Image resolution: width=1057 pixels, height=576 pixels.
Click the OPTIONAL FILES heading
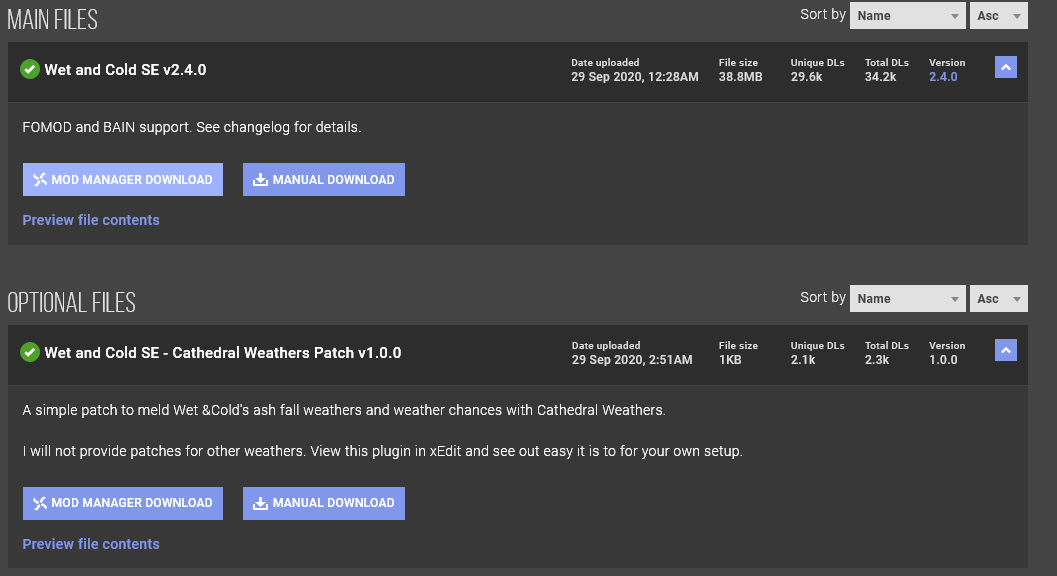(71, 302)
